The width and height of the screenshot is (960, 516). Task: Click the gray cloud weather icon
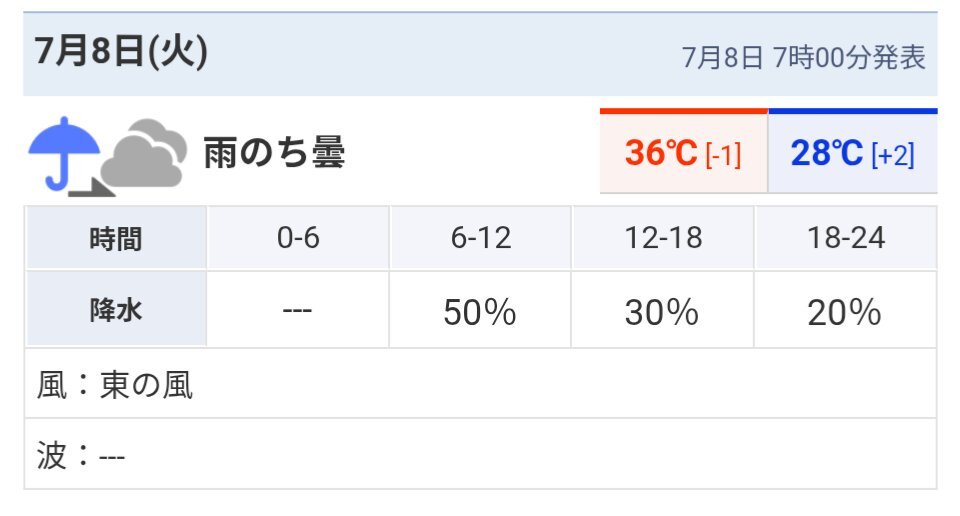click(x=143, y=153)
